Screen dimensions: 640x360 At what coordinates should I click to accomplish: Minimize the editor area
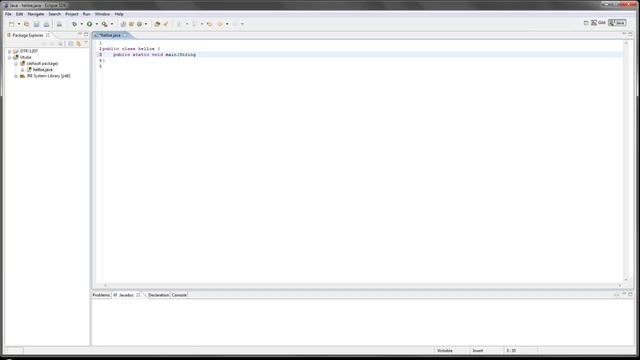click(x=624, y=34)
